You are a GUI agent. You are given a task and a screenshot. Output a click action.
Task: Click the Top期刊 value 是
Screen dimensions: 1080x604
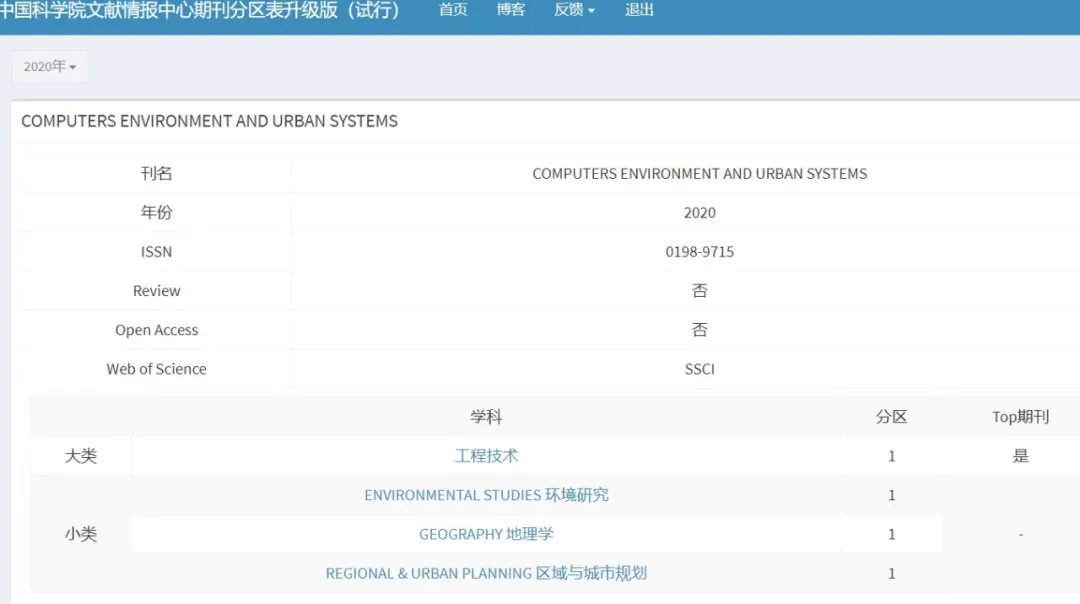(x=1021, y=456)
